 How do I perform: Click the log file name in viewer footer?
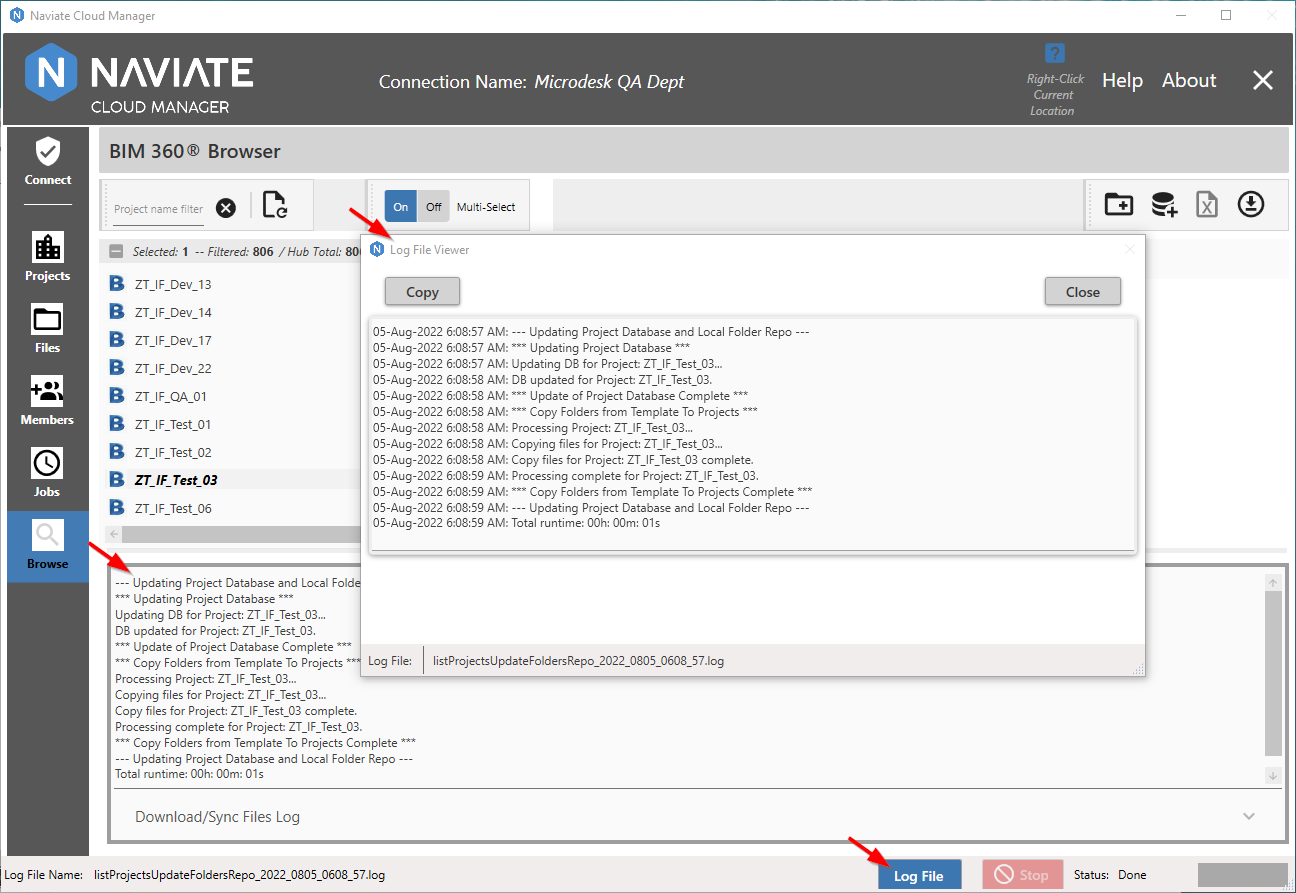coord(578,660)
